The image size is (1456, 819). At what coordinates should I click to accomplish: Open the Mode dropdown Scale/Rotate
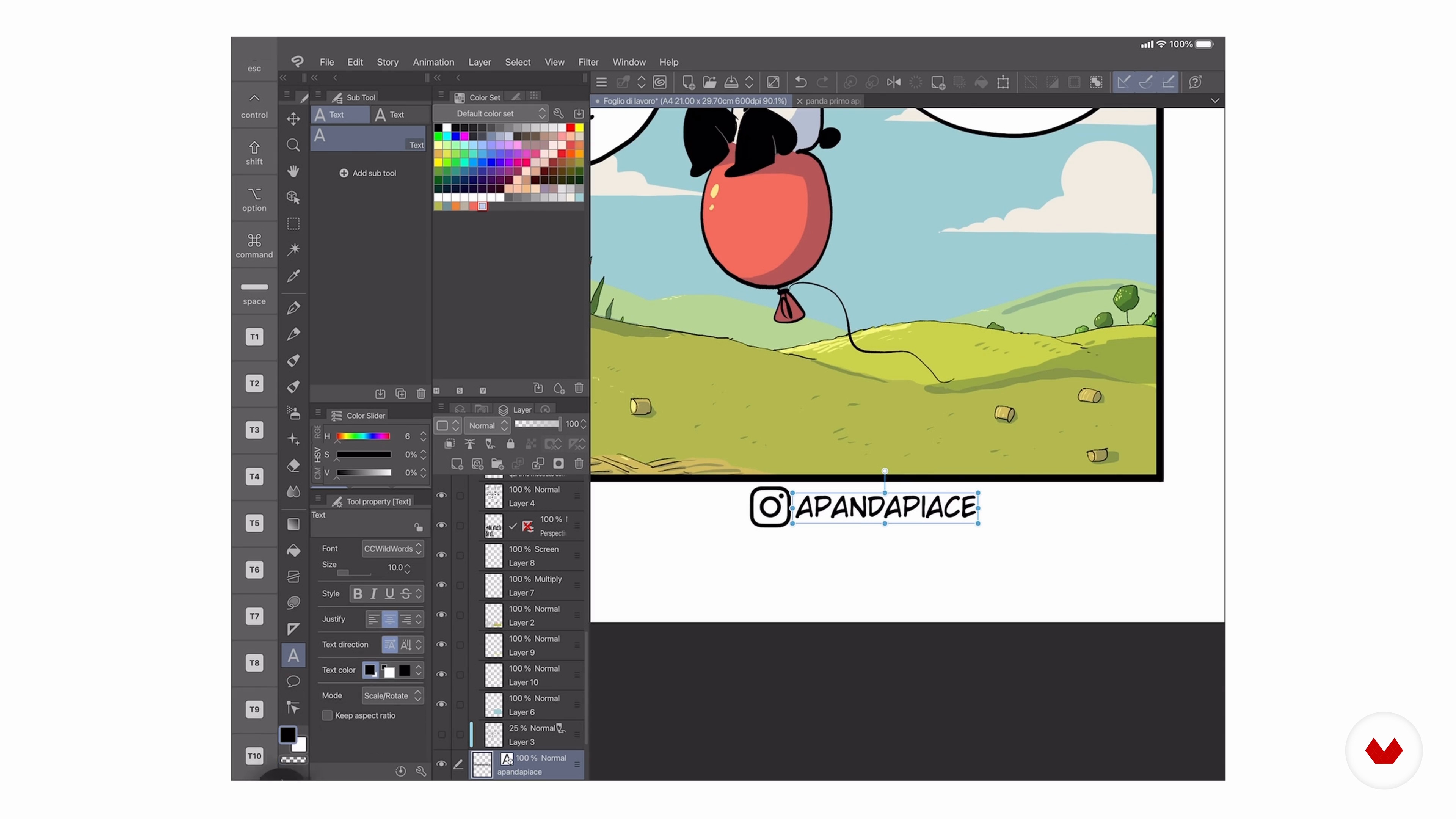point(393,695)
